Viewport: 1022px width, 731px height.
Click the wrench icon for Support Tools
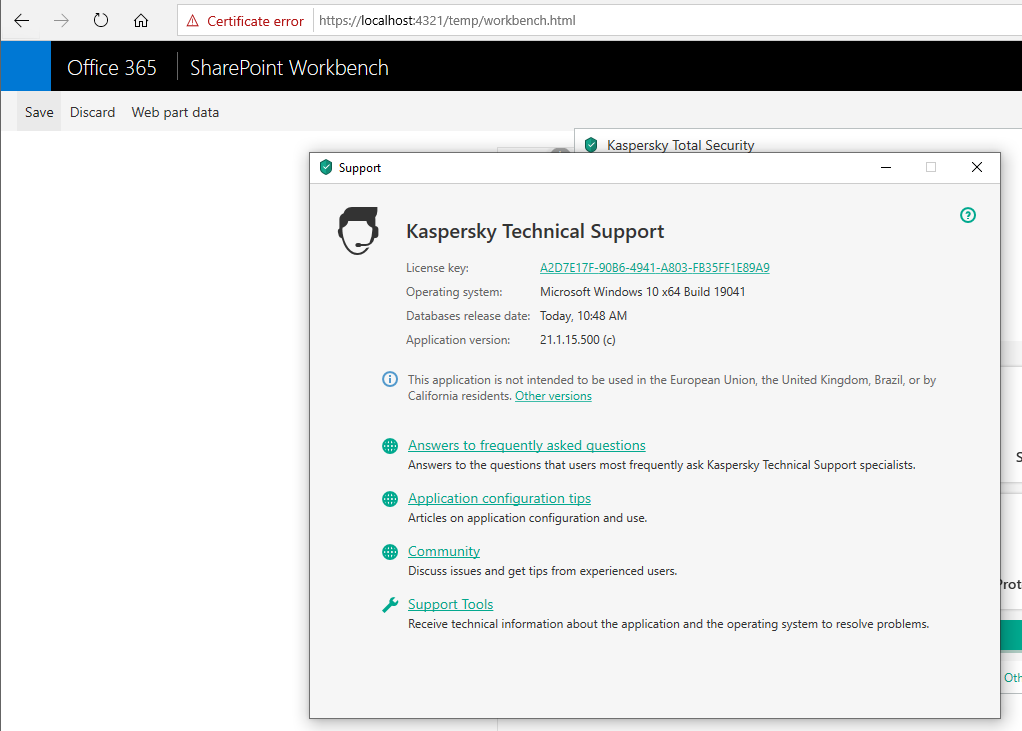click(390, 605)
